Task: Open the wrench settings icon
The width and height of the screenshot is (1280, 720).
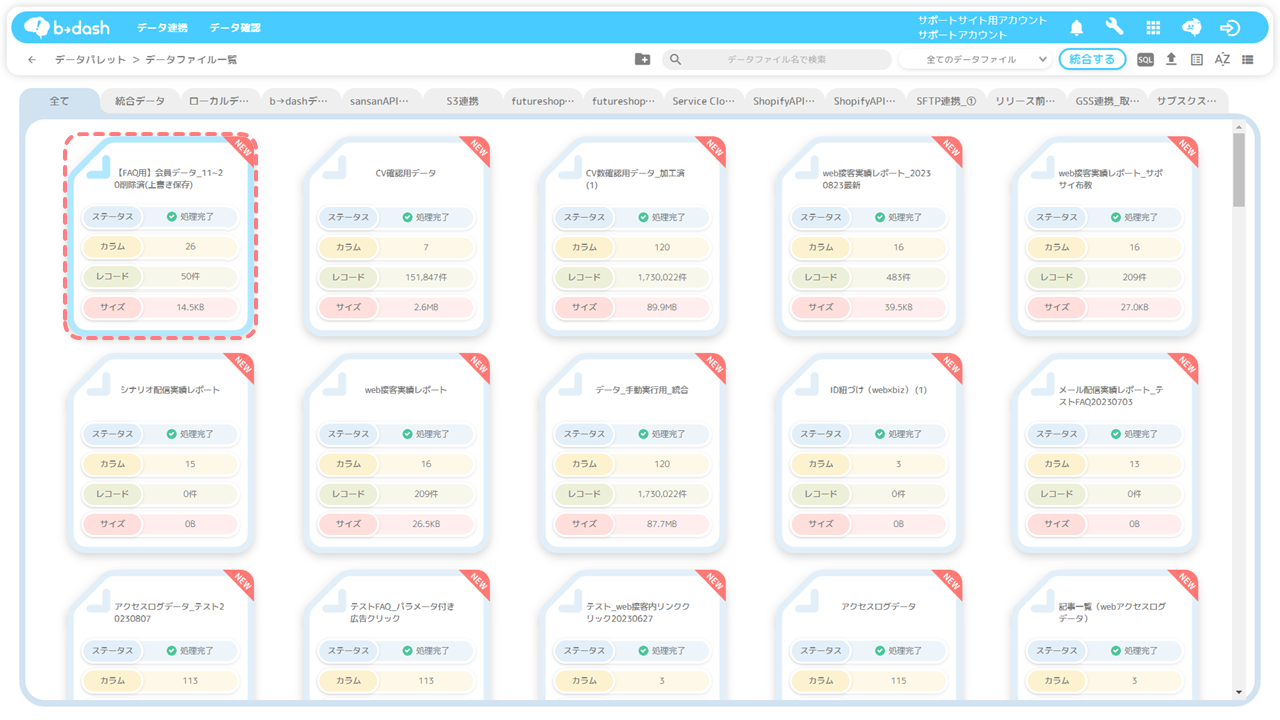Action: 1114,28
